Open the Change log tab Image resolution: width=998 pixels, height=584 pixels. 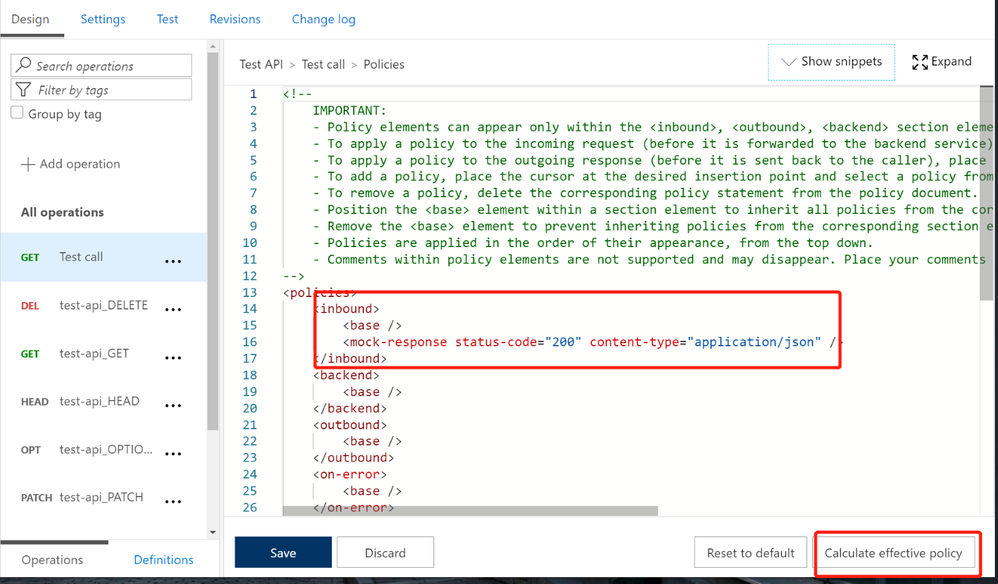[x=323, y=19]
